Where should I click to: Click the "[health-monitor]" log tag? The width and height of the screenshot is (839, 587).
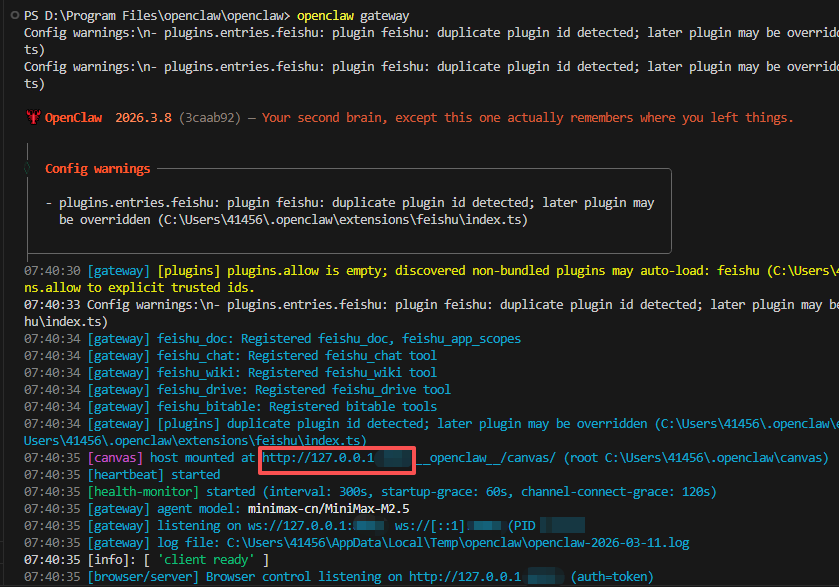(x=143, y=492)
